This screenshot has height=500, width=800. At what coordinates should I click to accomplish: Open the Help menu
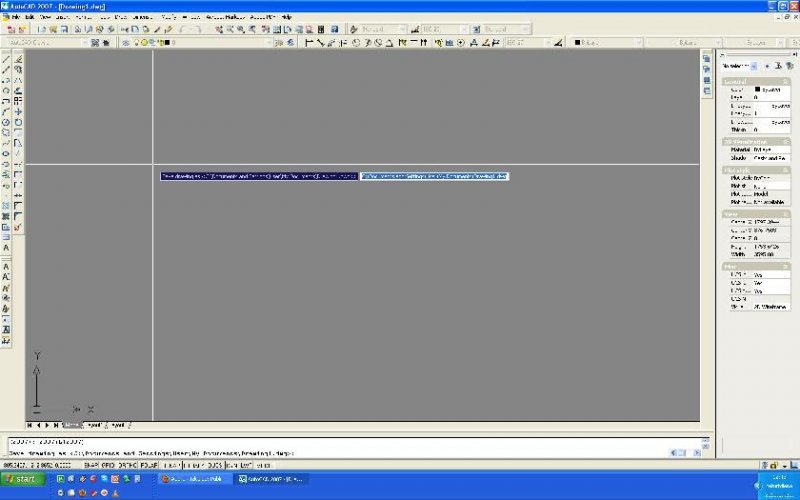pyautogui.click(x=287, y=17)
